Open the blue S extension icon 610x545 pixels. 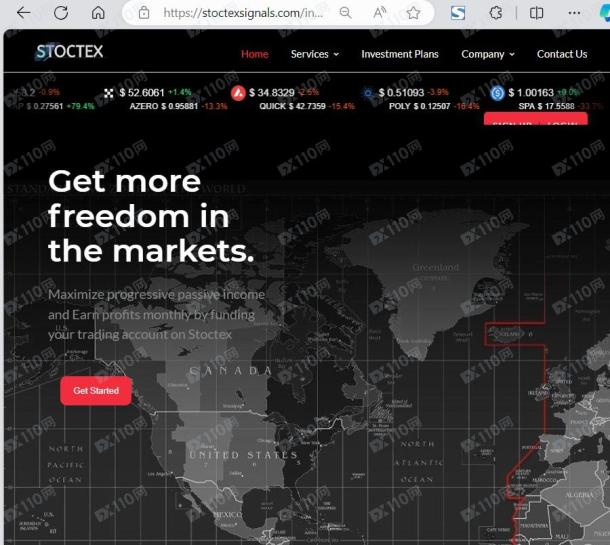pyautogui.click(x=458, y=13)
